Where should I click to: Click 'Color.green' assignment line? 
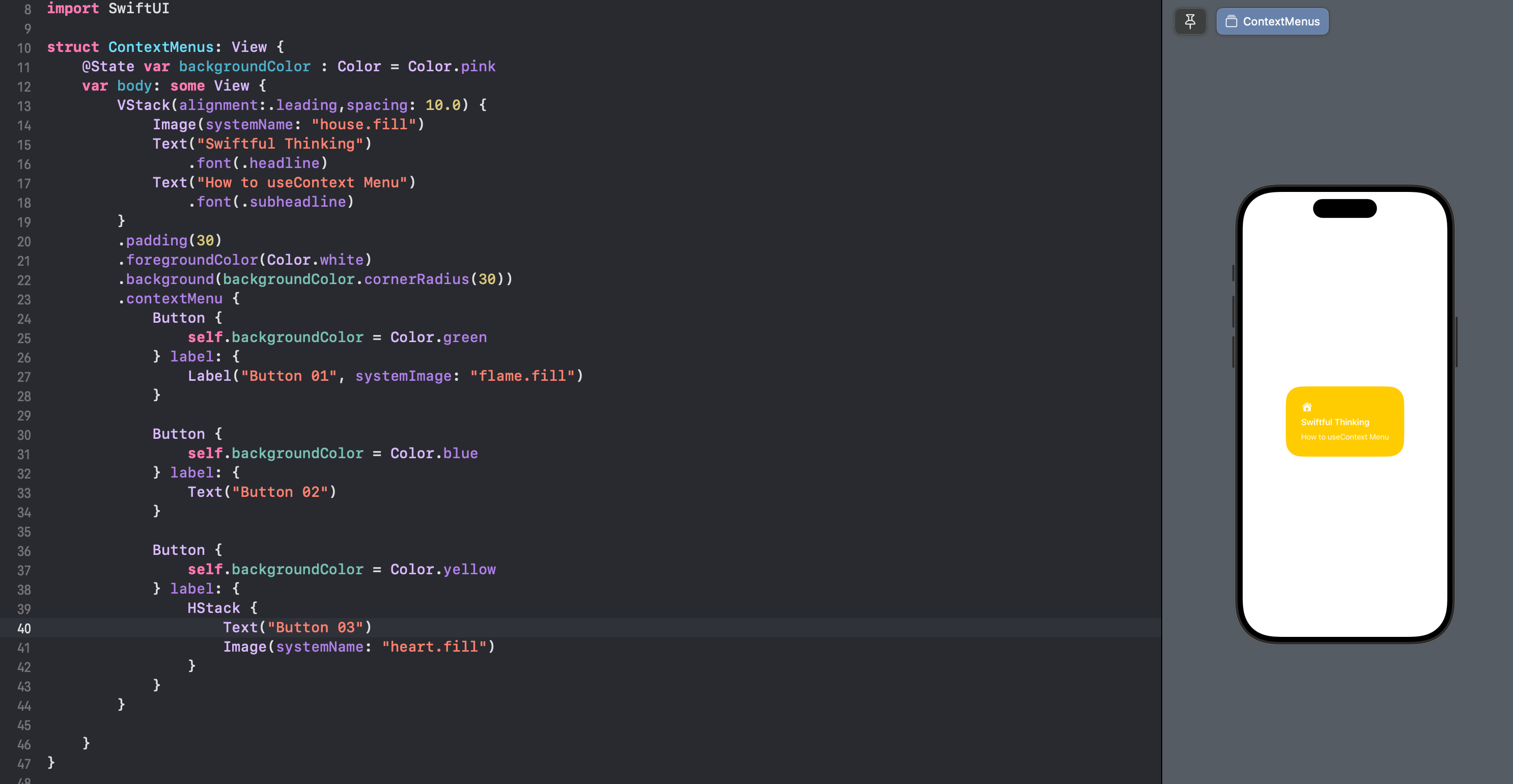click(337, 338)
